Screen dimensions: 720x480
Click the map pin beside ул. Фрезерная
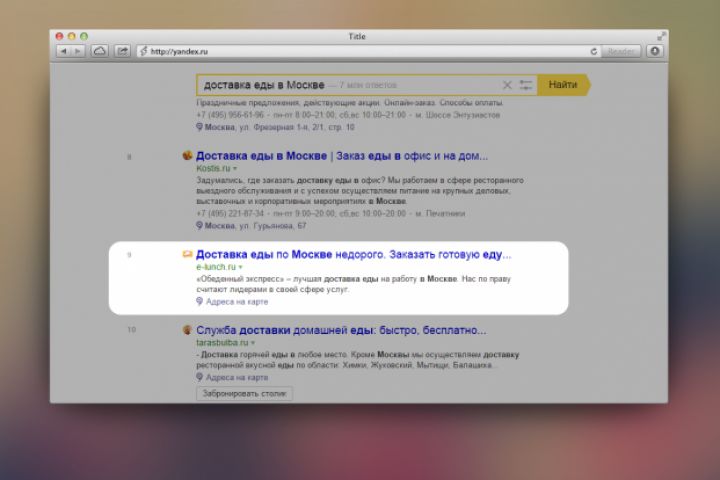pyautogui.click(x=199, y=127)
